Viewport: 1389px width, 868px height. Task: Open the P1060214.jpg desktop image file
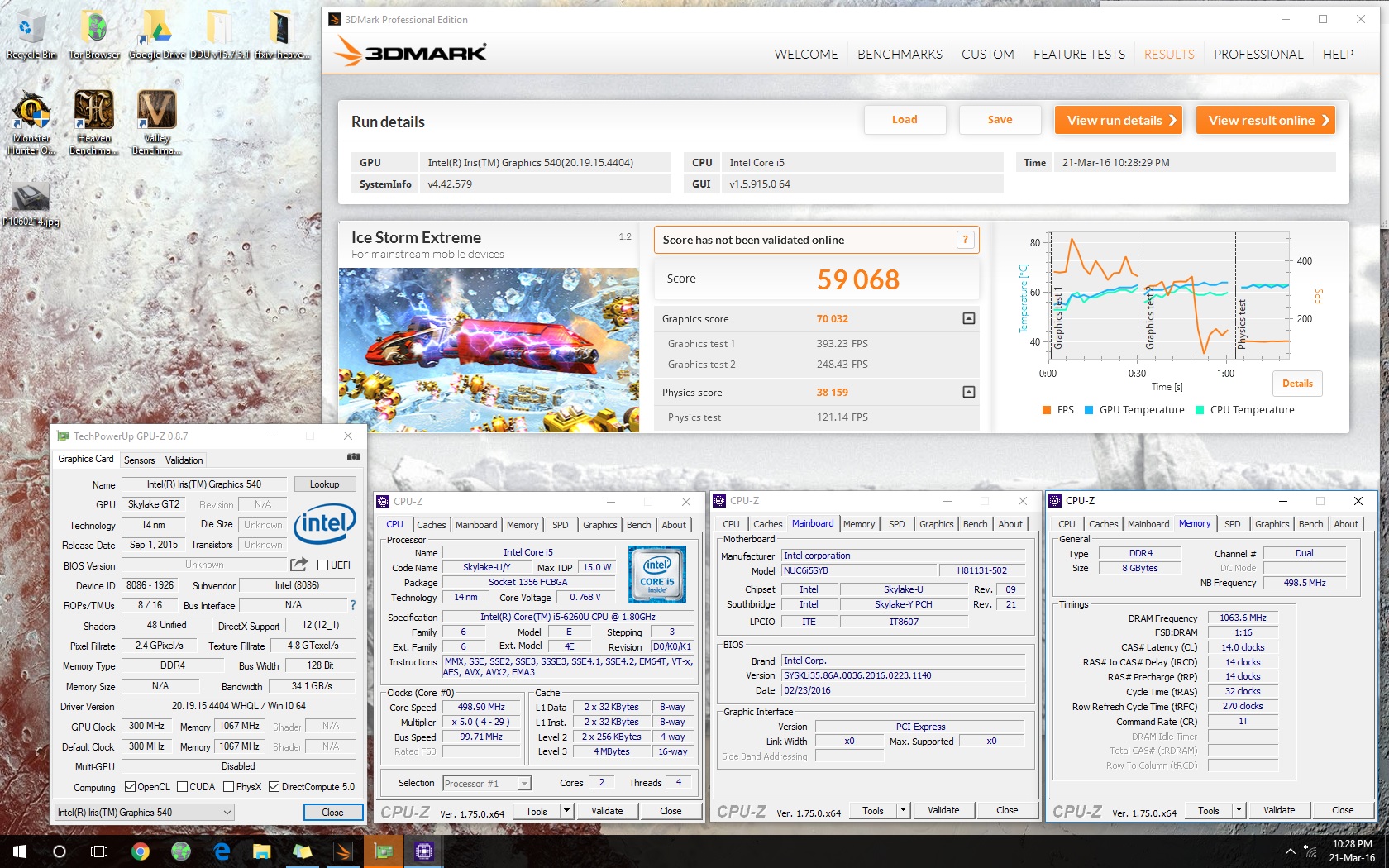click(31, 204)
